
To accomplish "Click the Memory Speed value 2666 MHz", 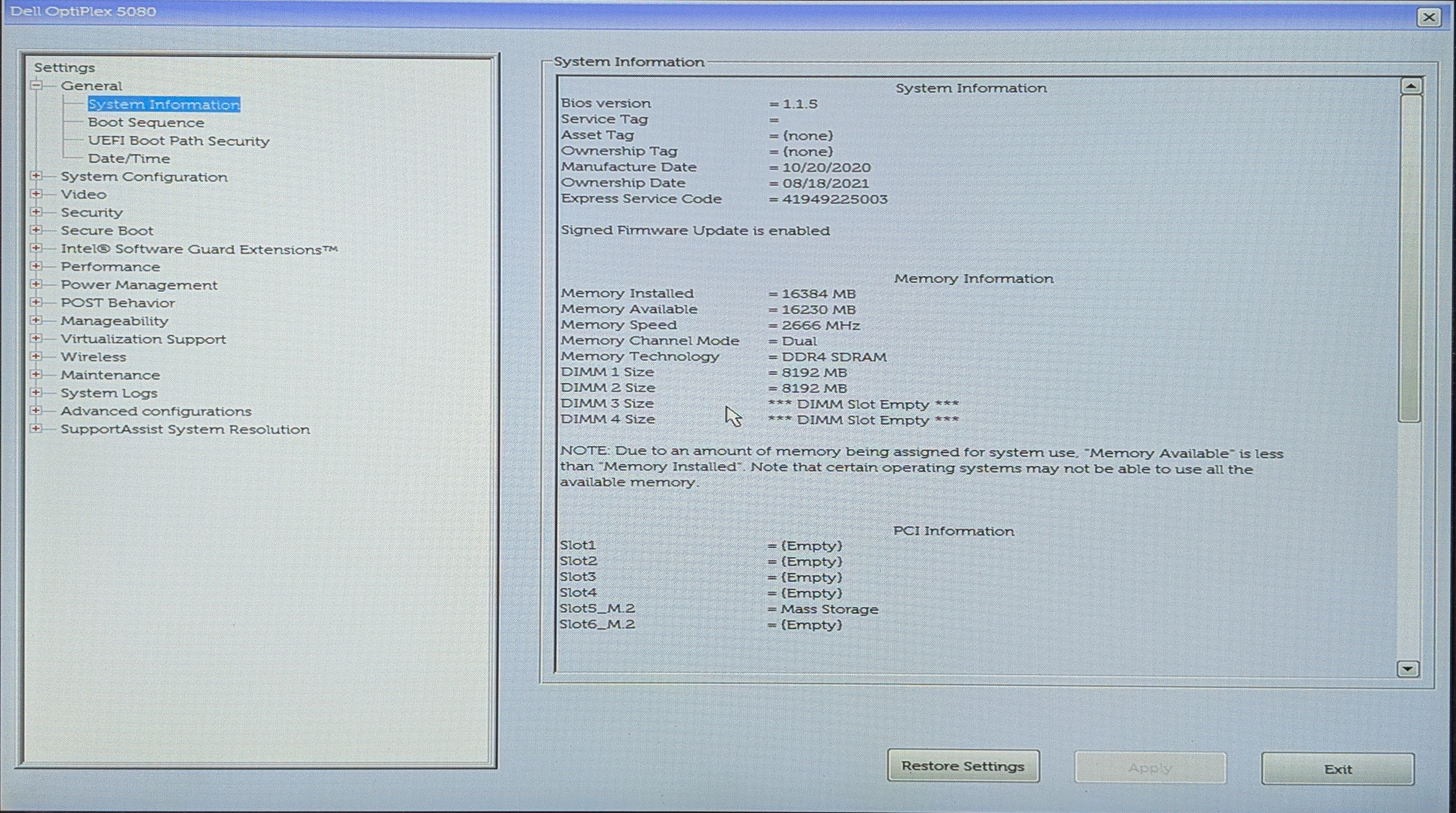I will pos(821,325).
